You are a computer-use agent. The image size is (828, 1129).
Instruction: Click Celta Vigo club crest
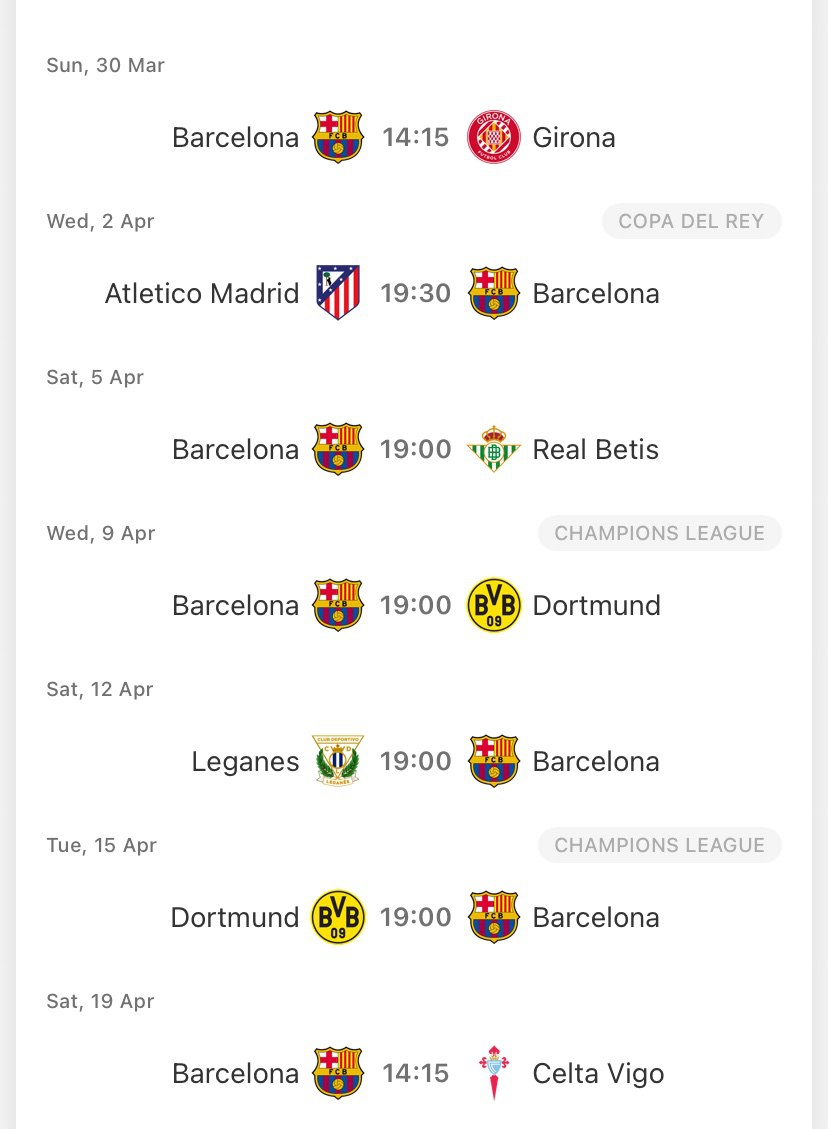tap(493, 1073)
